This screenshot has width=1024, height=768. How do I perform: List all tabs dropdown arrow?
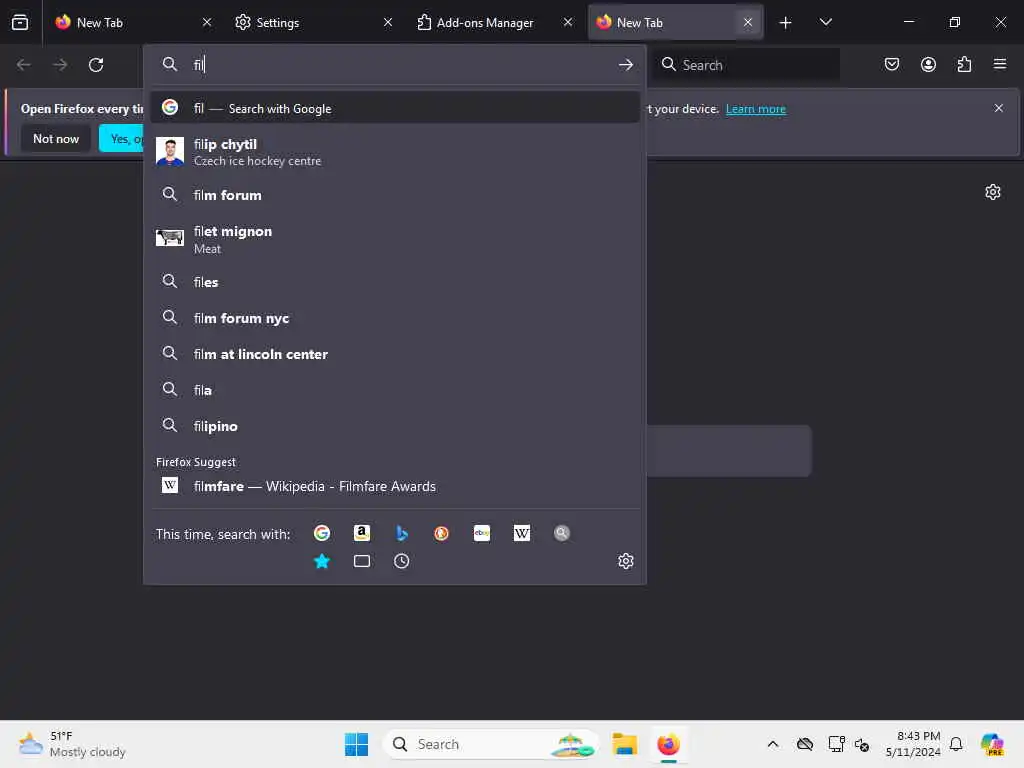pos(826,22)
